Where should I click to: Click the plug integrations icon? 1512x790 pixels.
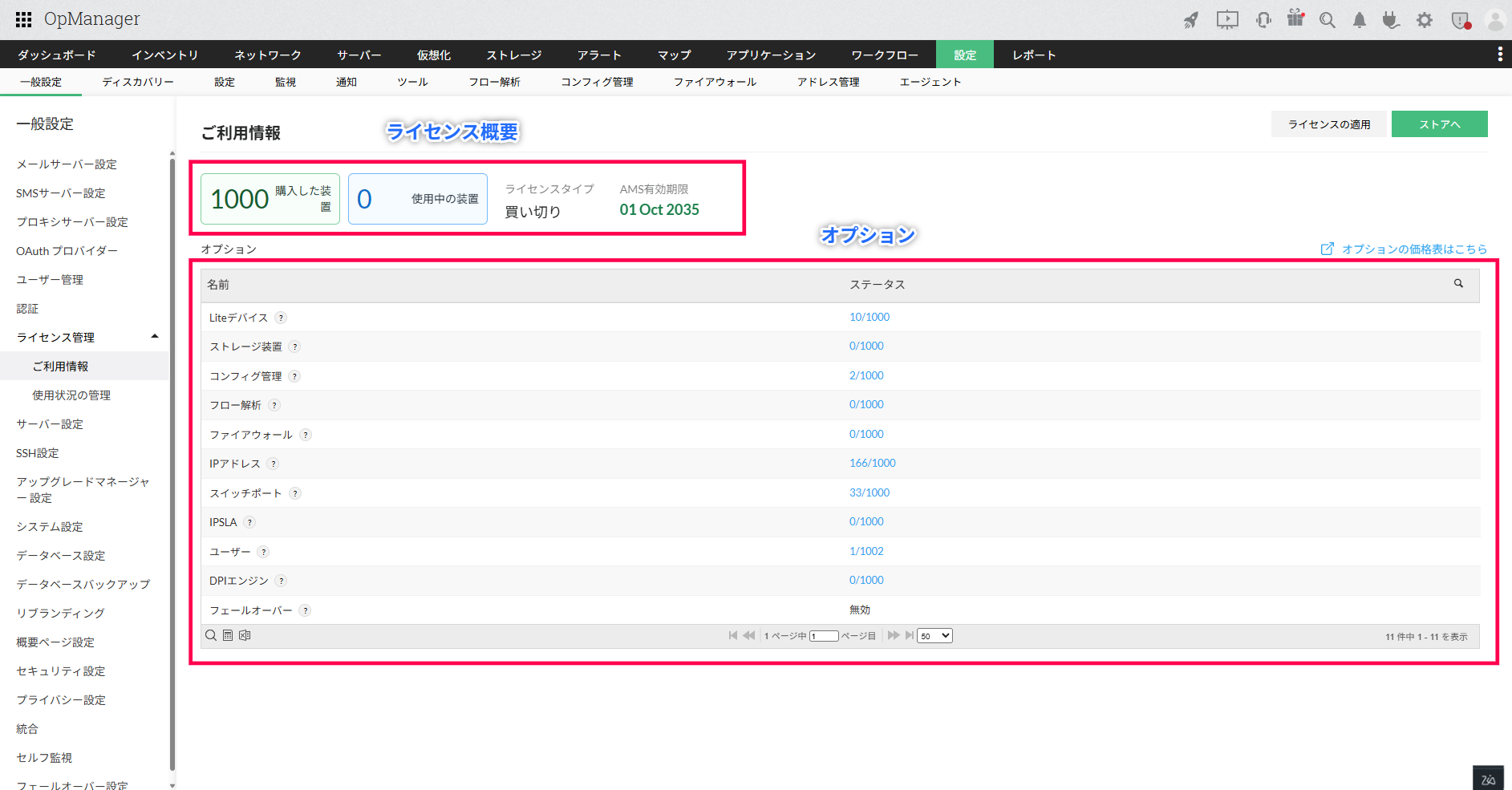coord(1391,20)
